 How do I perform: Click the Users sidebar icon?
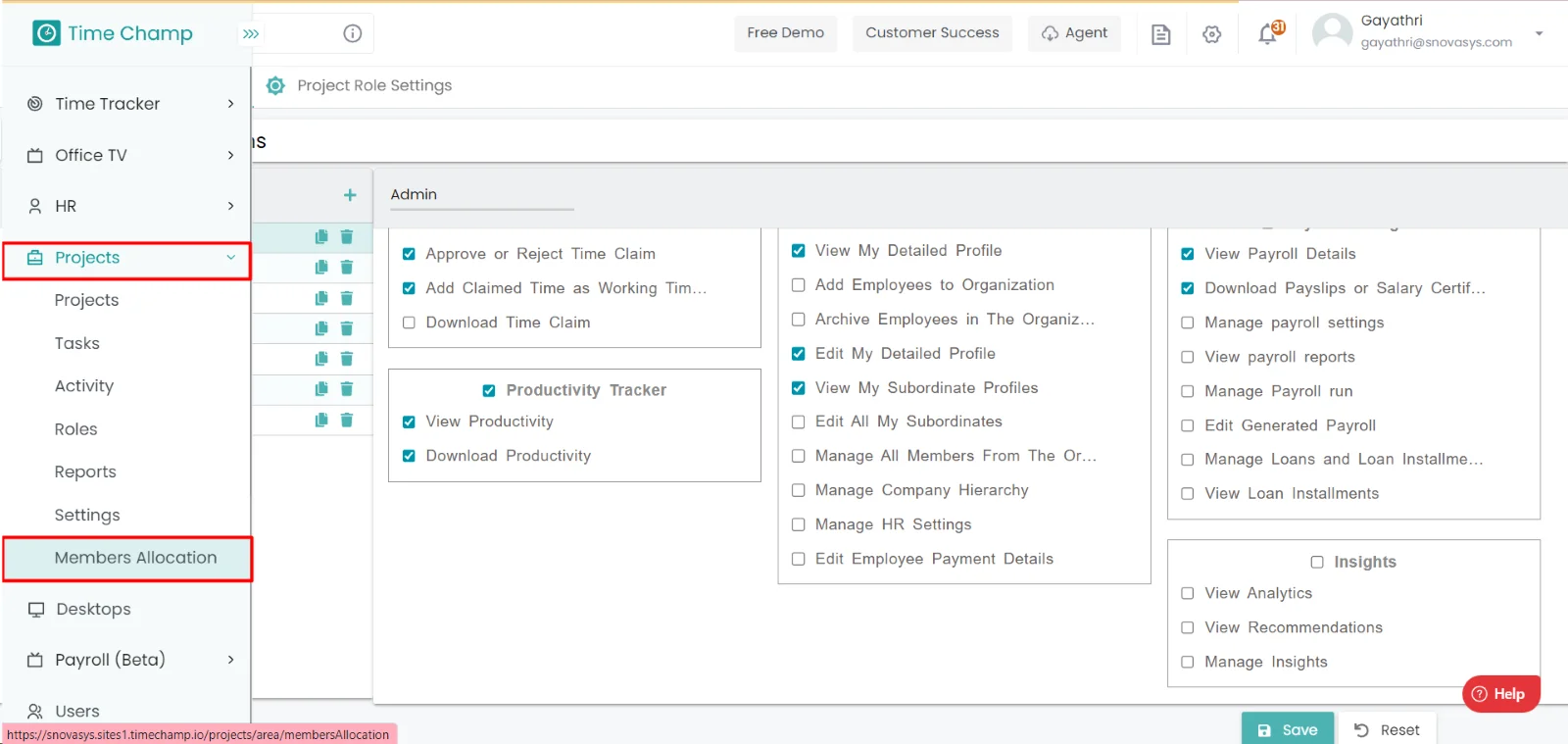[35, 712]
